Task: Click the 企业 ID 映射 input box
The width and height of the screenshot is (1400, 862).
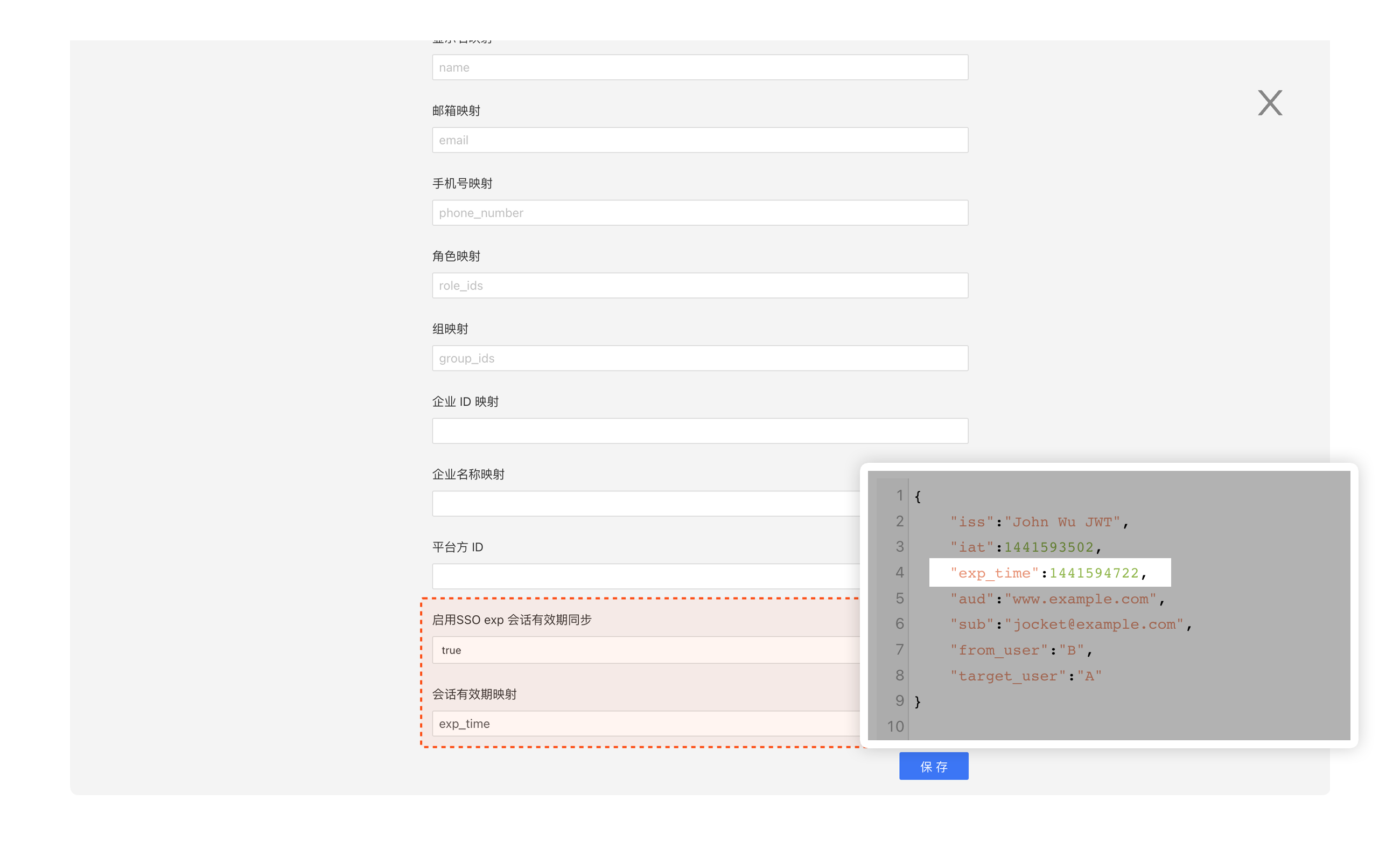Action: click(699, 430)
